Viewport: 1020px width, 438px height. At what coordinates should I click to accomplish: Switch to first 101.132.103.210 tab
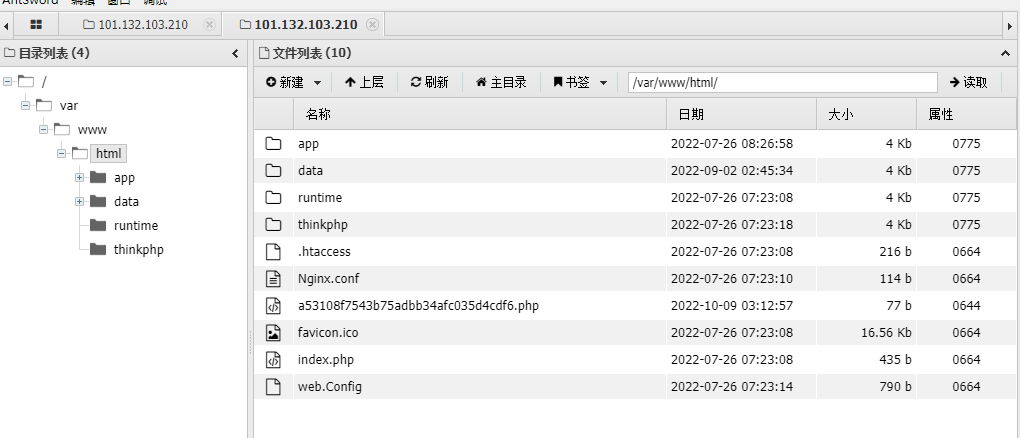[136, 25]
